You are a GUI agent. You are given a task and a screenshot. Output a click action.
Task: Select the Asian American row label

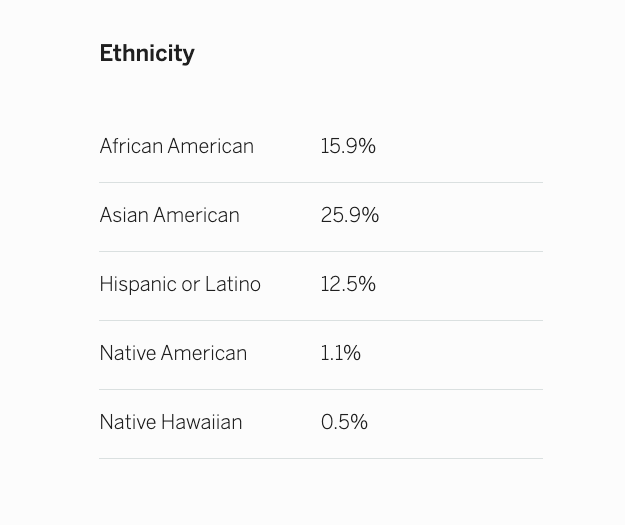(x=169, y=216)
